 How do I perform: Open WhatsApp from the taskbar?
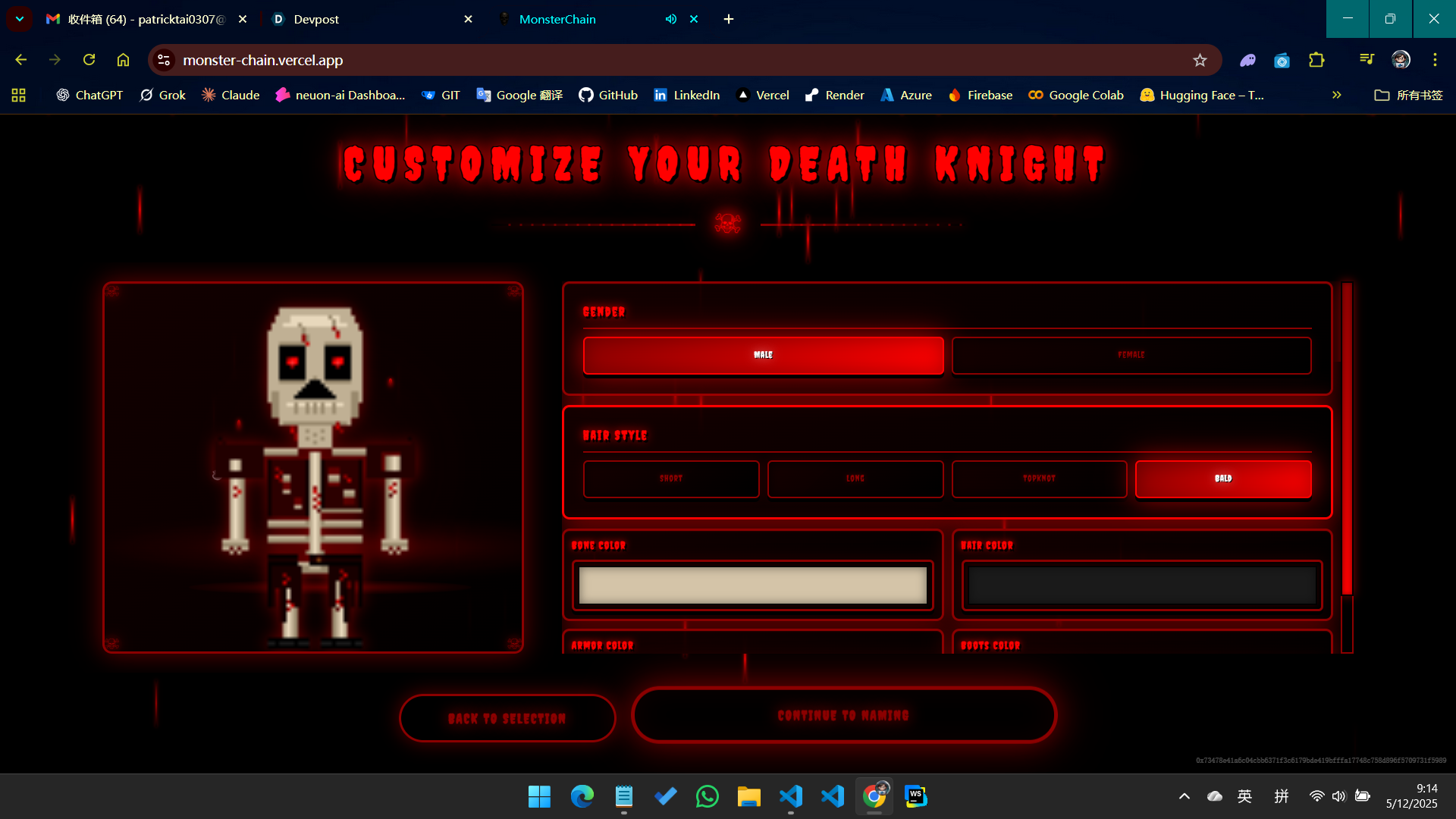point(707,796)
